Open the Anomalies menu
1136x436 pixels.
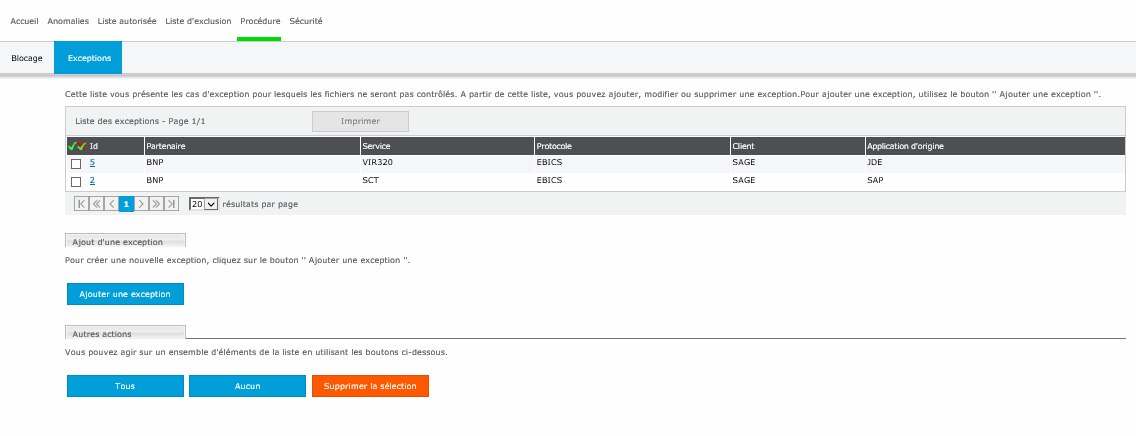click(68, 21)
